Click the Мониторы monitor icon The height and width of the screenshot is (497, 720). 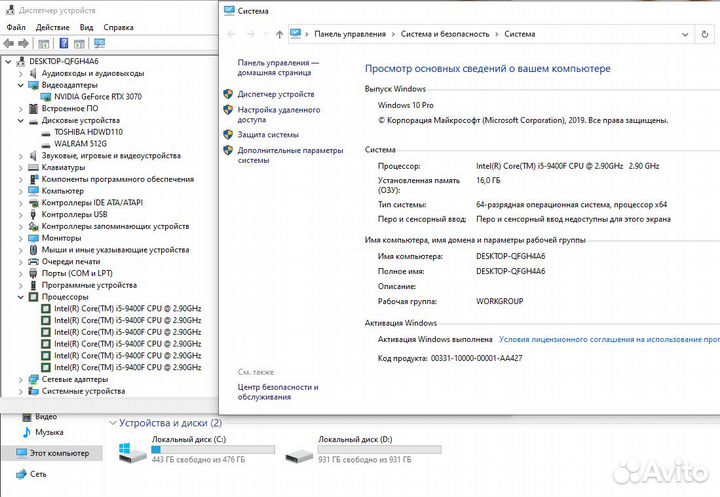coord(33,238)
